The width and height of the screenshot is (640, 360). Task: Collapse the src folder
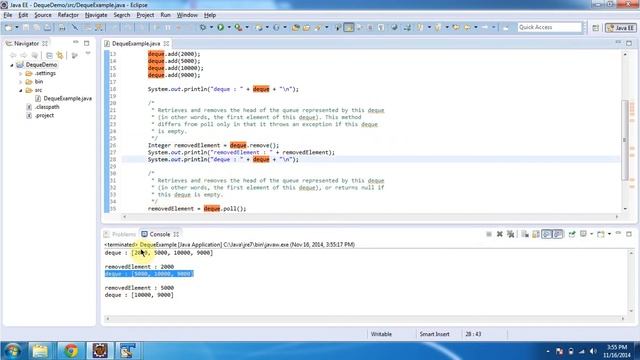point(20,90)
